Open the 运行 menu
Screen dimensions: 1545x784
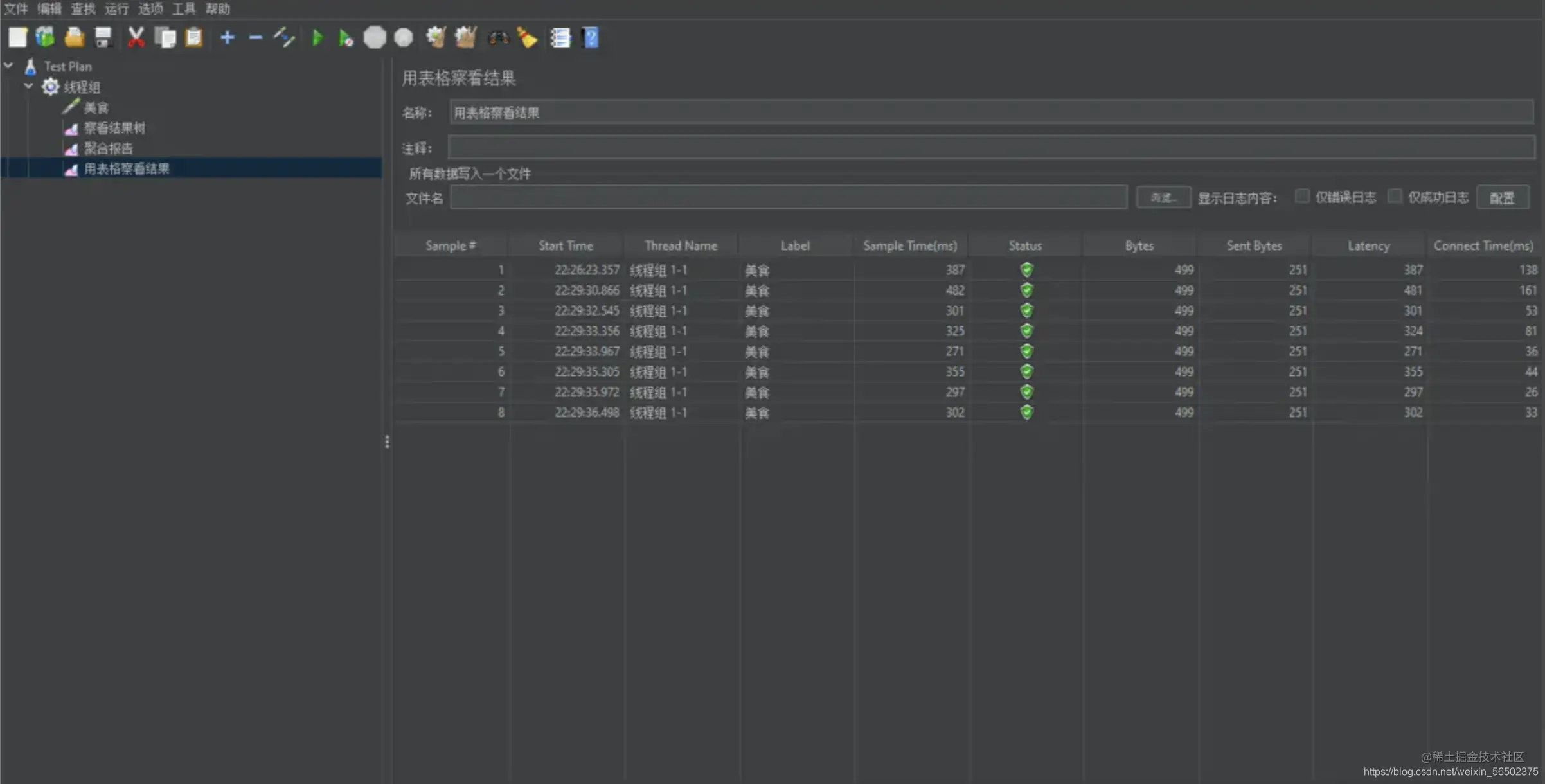tap(116, 9)
